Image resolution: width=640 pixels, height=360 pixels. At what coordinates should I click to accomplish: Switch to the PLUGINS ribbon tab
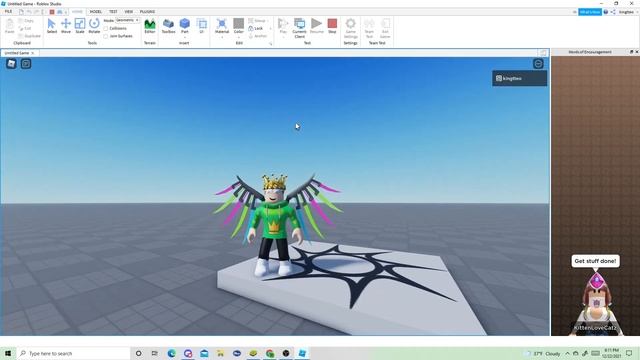[x=147, y=12]
